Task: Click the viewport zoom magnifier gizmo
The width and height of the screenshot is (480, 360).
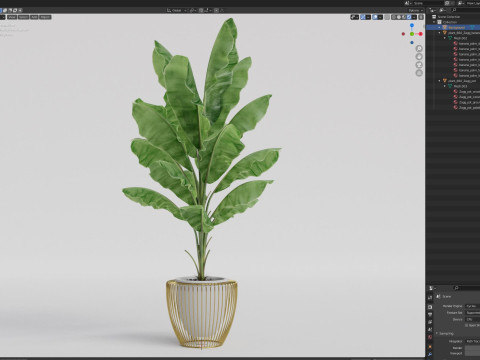Action: pyautogui.click(x=419, y=49)
